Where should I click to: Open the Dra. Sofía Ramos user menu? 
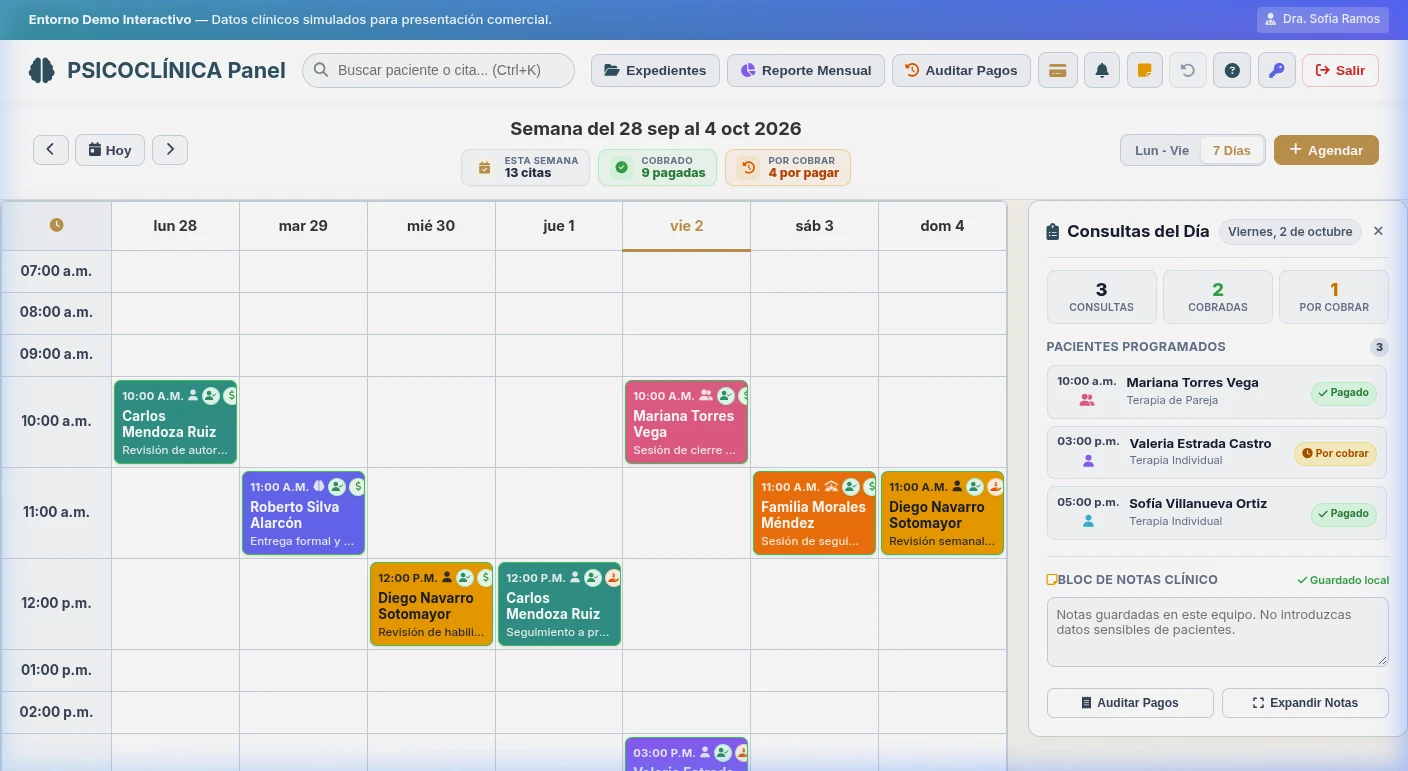pyautogui.click(x=1323, y=19)
